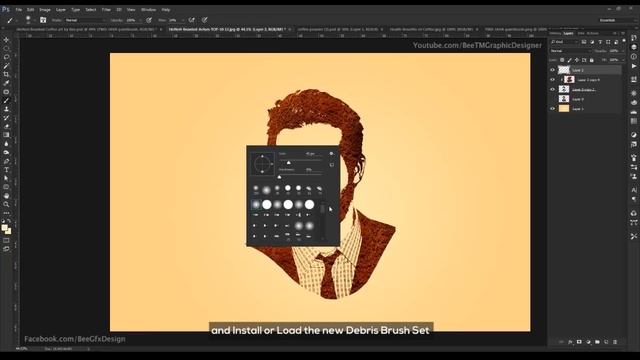Open the Select menu
This screenshot has height=360, width=640.
click(91, 9)
